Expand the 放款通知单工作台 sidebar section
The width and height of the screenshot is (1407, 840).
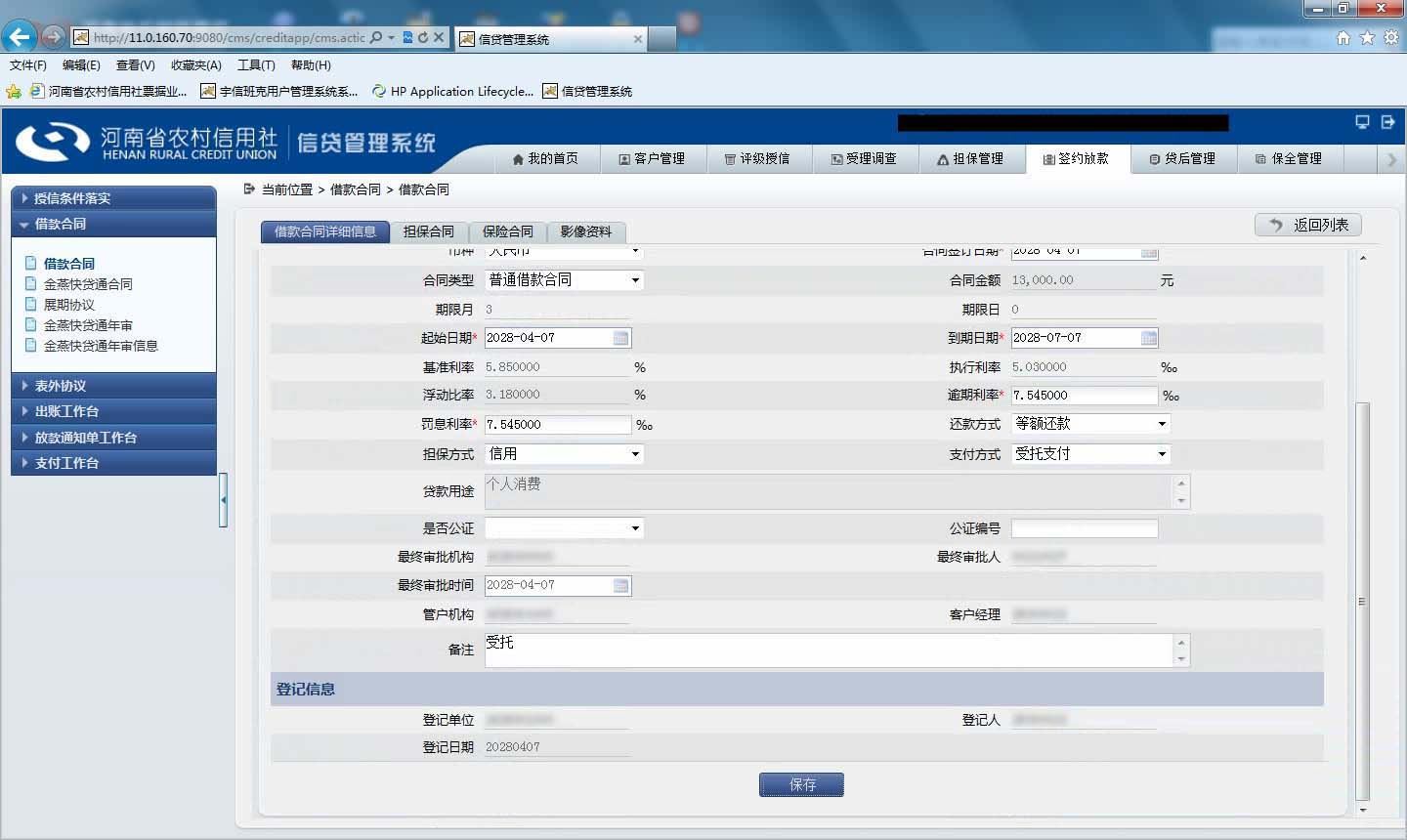[x=113, y=438]
